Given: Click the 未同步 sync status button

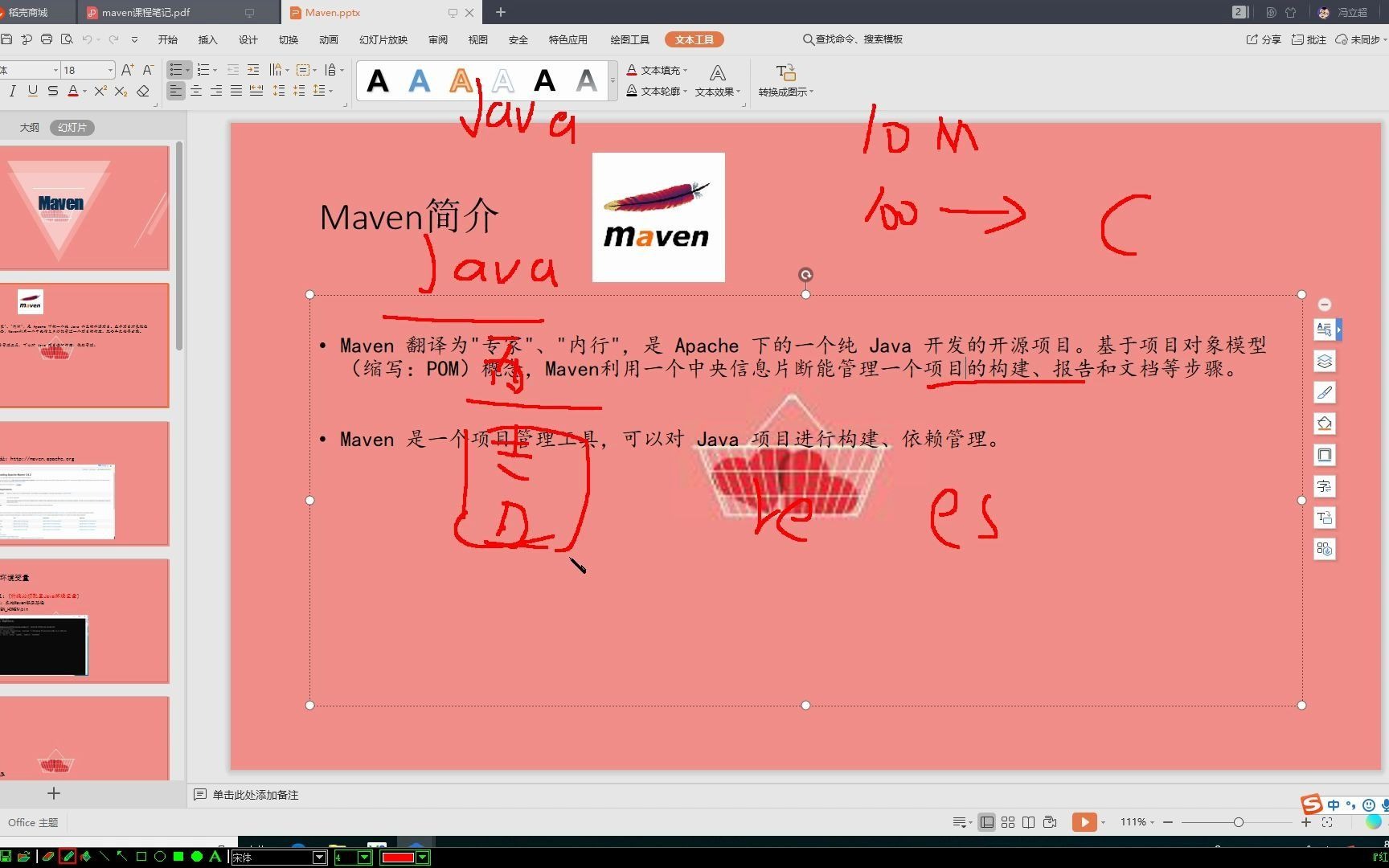Looking at the screenshot, I should [1360, 39].
